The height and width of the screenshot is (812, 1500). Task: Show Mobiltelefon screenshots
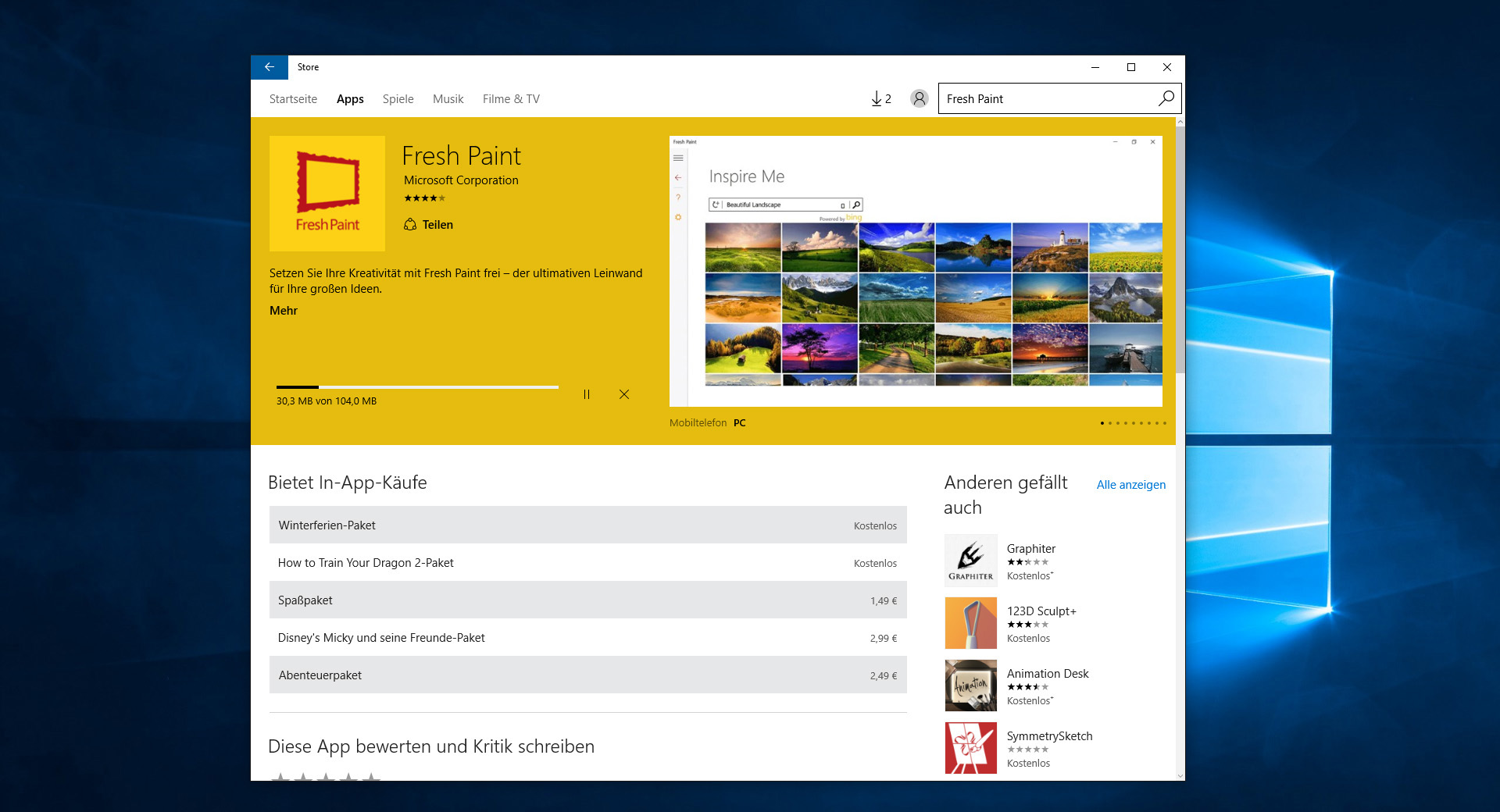click(698, 423)
